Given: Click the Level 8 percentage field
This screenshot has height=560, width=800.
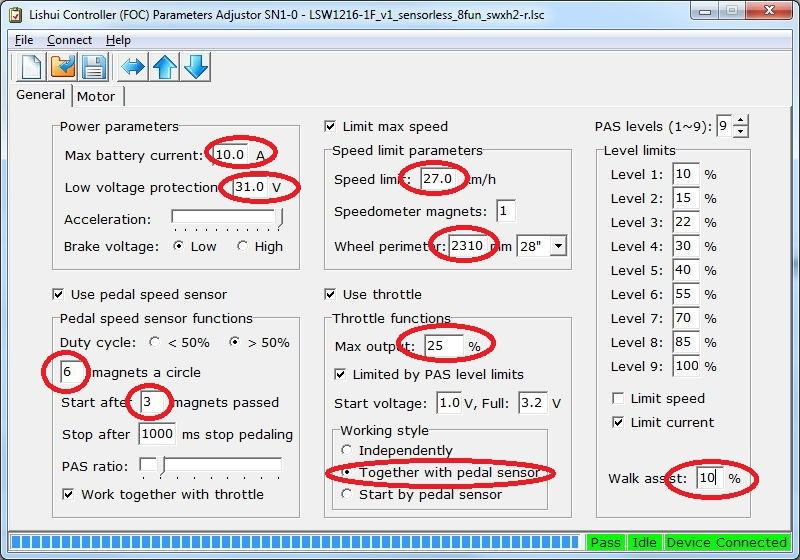Looking at the screenshot, I should pos(686,342).
